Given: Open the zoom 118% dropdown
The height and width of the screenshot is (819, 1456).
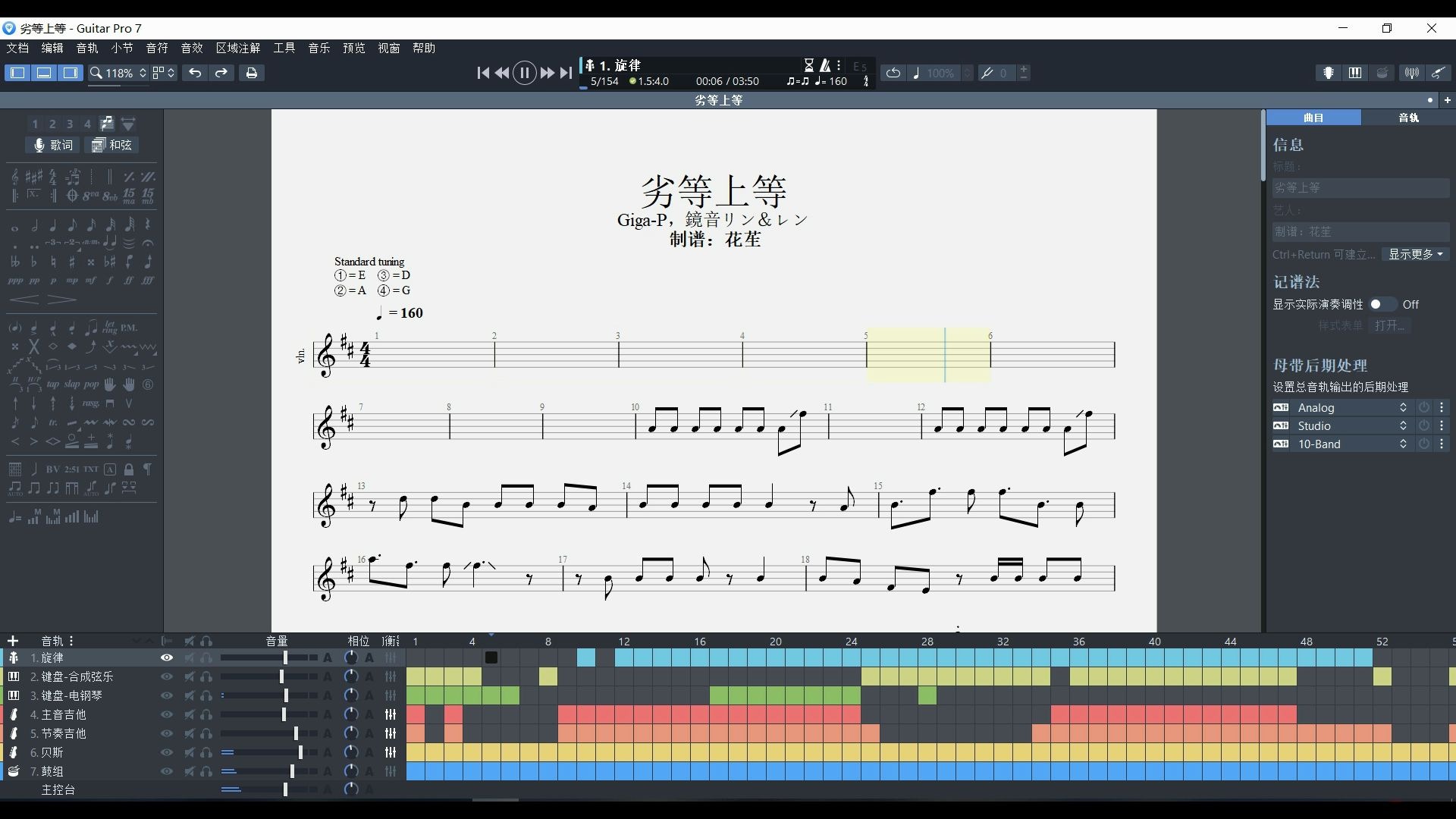Looking at the screenshot, I should pyautogui.click(x=118, y=73).
